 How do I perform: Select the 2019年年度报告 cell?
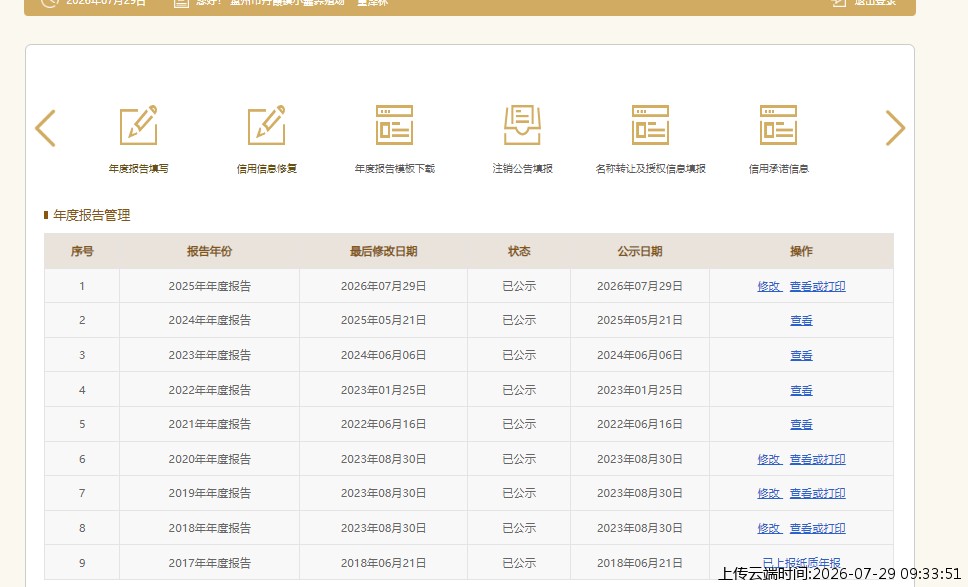pos(209,493)
